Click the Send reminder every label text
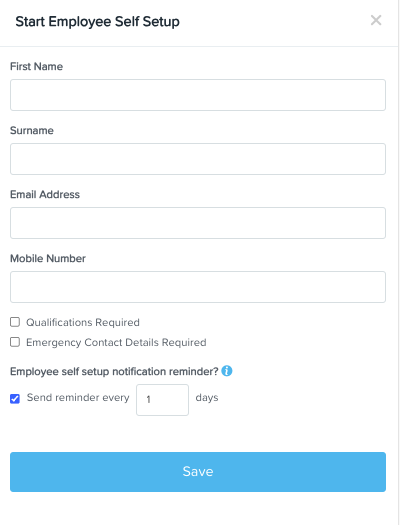The height and width of the screenshot is (525, 400). 78,397
